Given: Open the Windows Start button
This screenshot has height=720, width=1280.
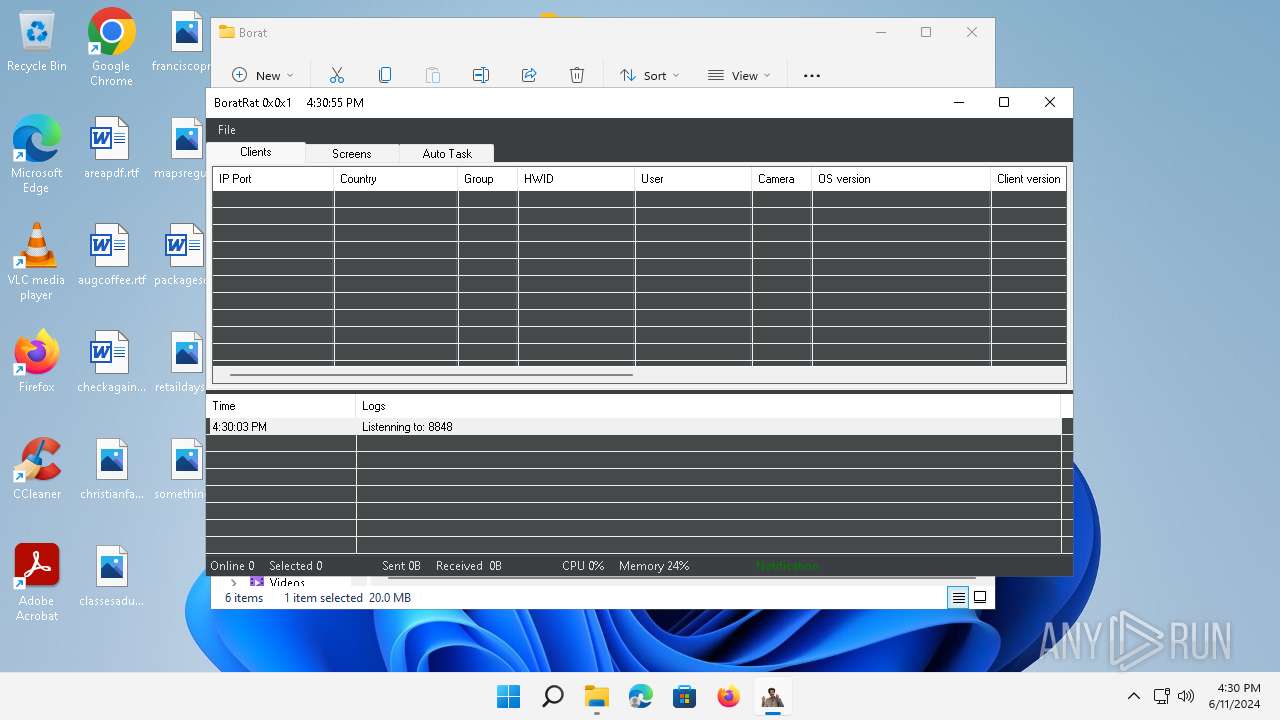Looking at the screenshot, I should pyautogui.click(x=509, y=696).
